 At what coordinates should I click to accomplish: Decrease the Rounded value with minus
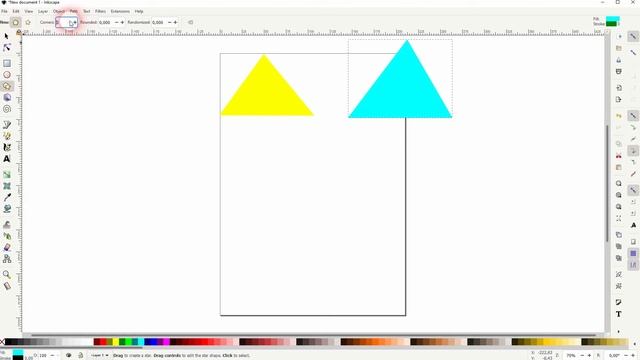[116, 22]
